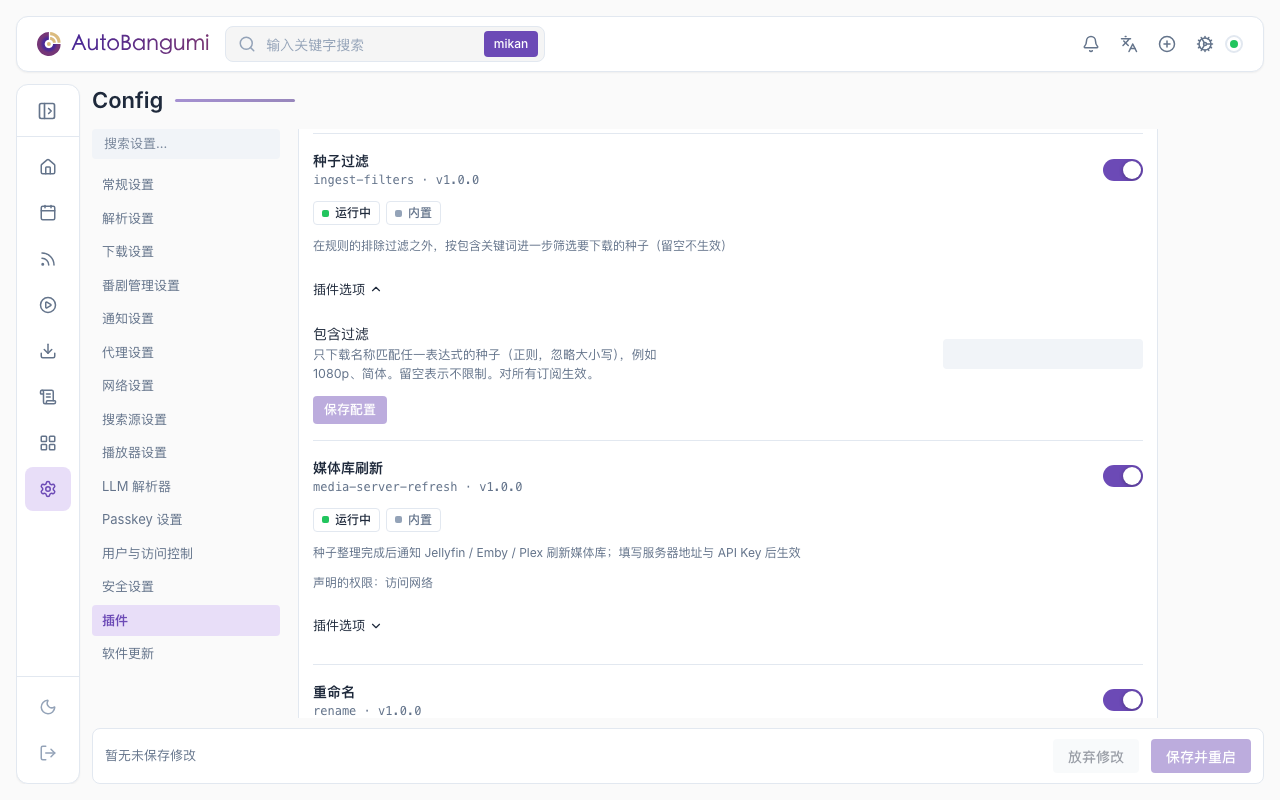Collapse the sidebar panel
1280x800 pixels.
(x=47, y=111)
